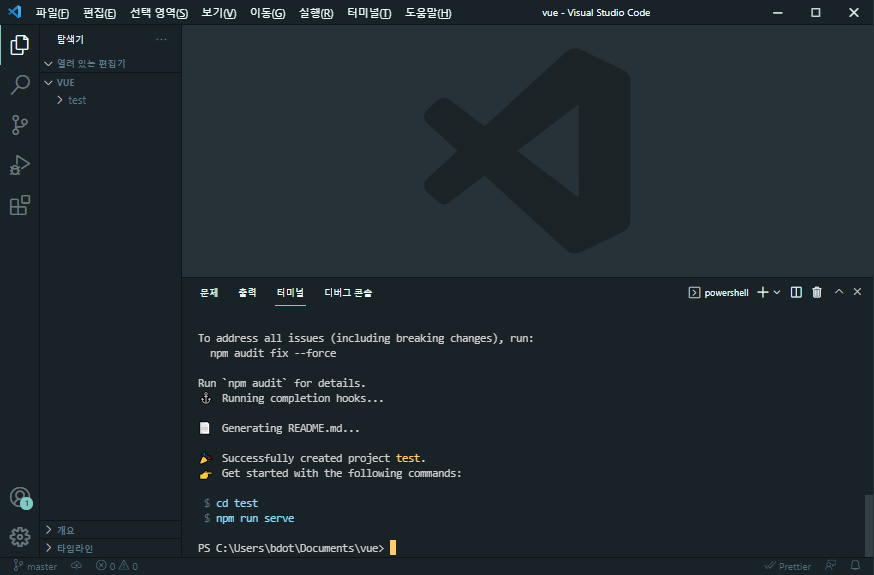
Task: Open the 선택 영역(S) menu
Action: pos(159,13)
